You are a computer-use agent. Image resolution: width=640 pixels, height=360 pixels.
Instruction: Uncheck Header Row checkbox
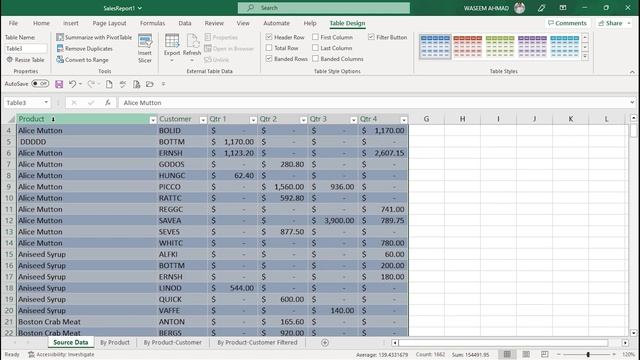[269, 37]
